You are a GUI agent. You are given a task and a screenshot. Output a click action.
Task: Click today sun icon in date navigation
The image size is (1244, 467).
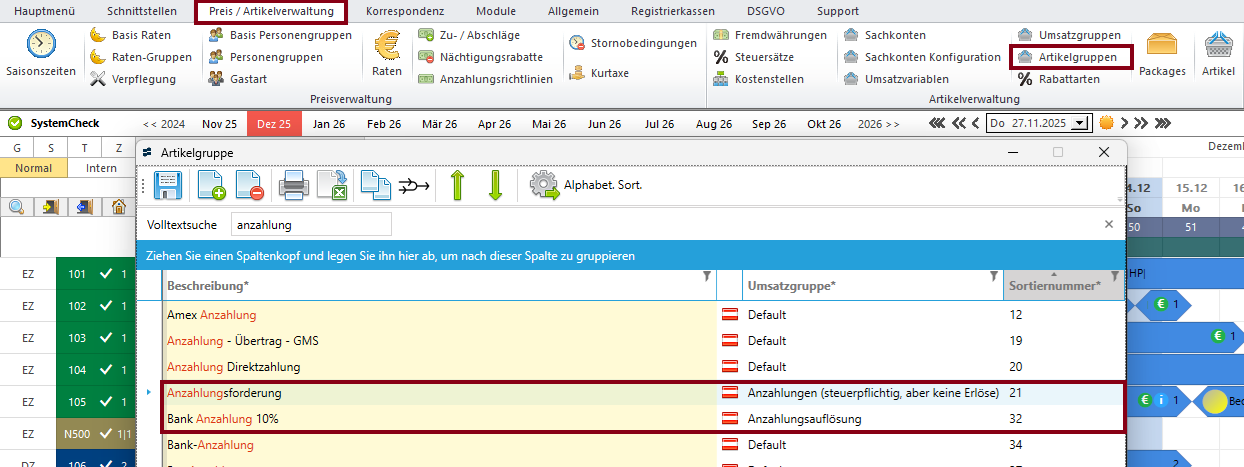[x=1106, y=123]
